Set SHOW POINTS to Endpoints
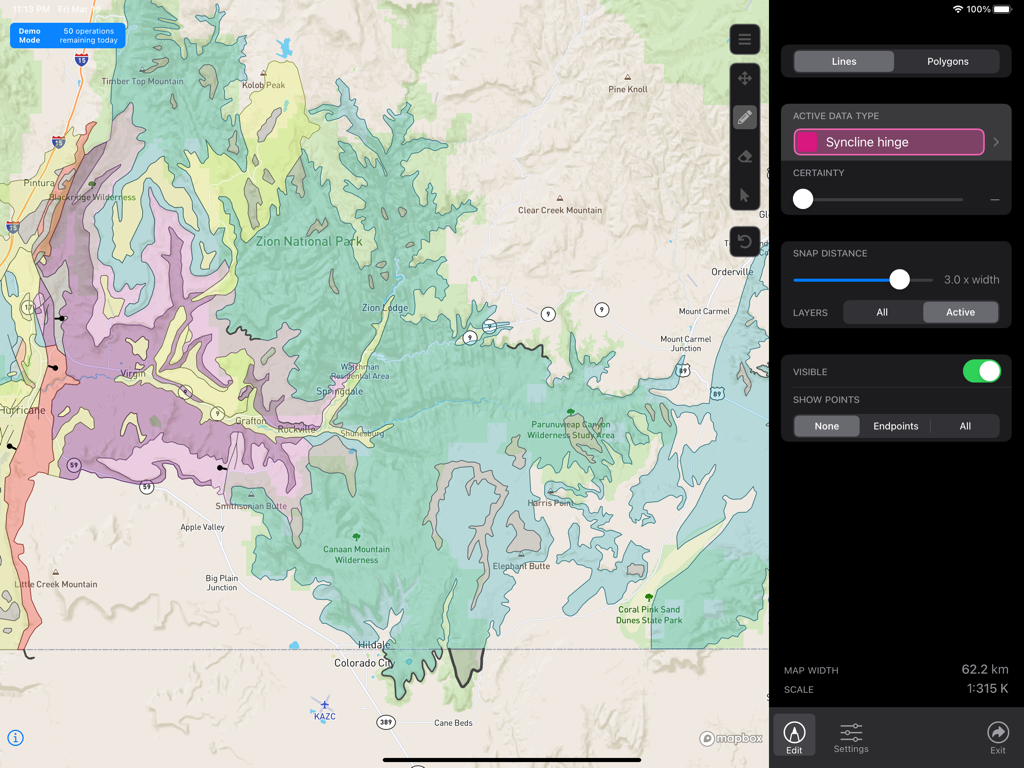The image size is (1024, 768). pos(895,425)
